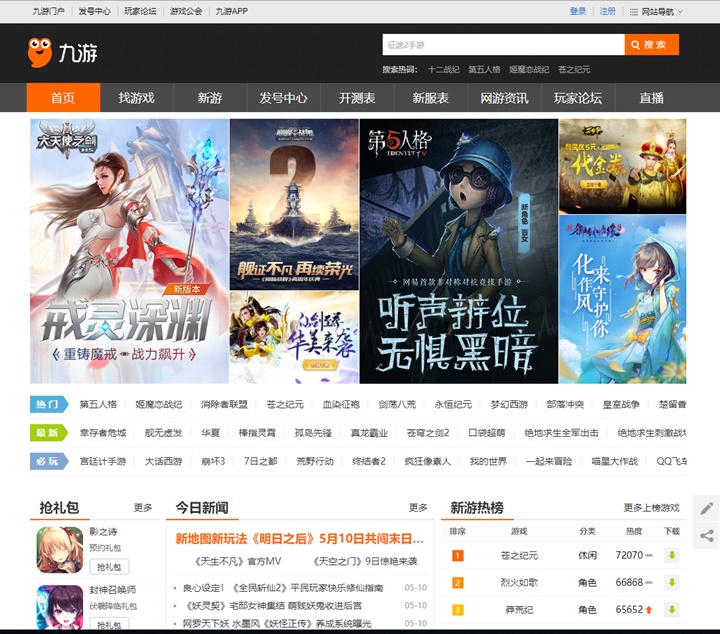Open 《天空之门》9日惊艳来袭 news link
720x634 pixels.
pyautogui.click(x=365, y=561)
